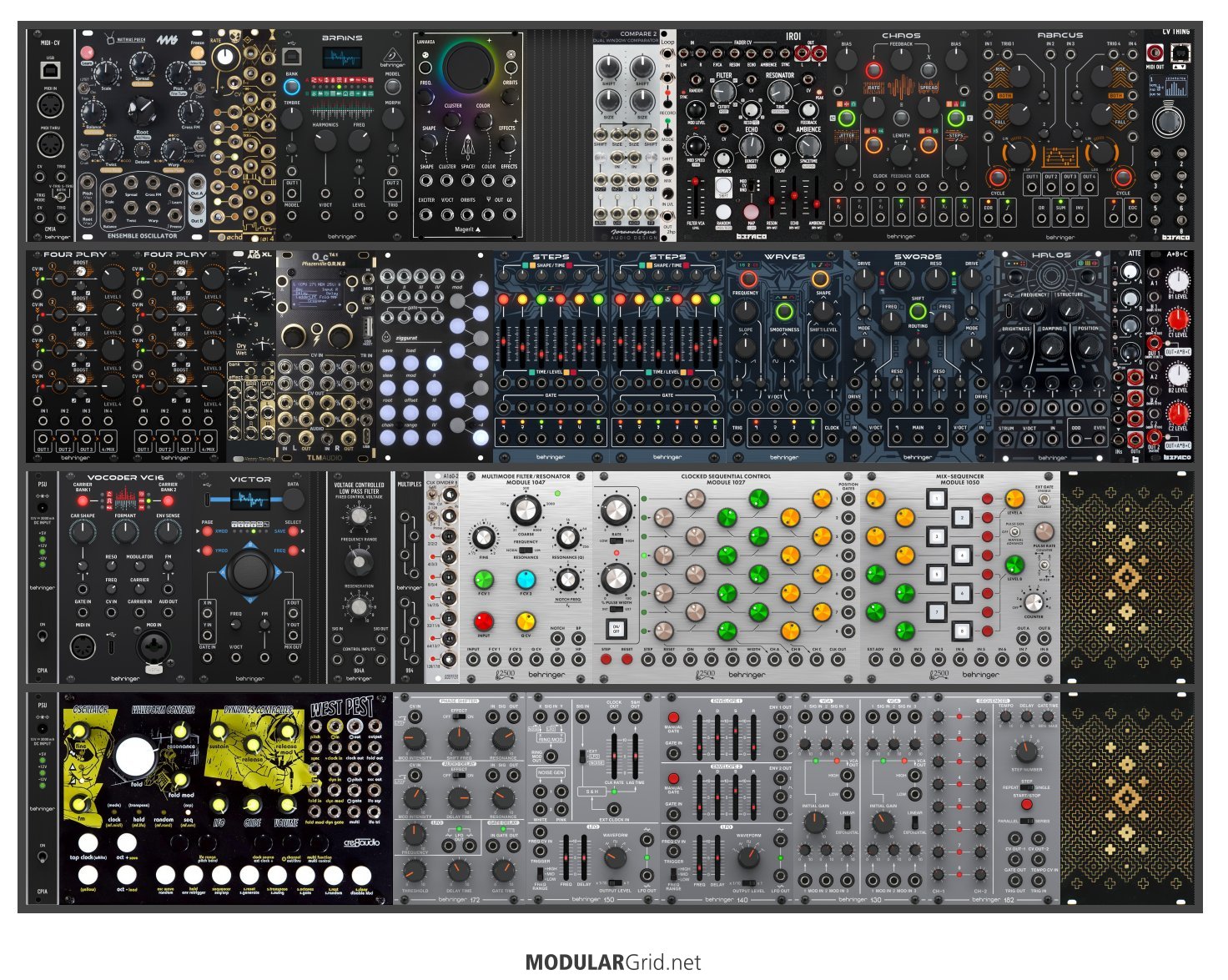Click the waveform display on Brains
1228x980 pixels.
342,58
